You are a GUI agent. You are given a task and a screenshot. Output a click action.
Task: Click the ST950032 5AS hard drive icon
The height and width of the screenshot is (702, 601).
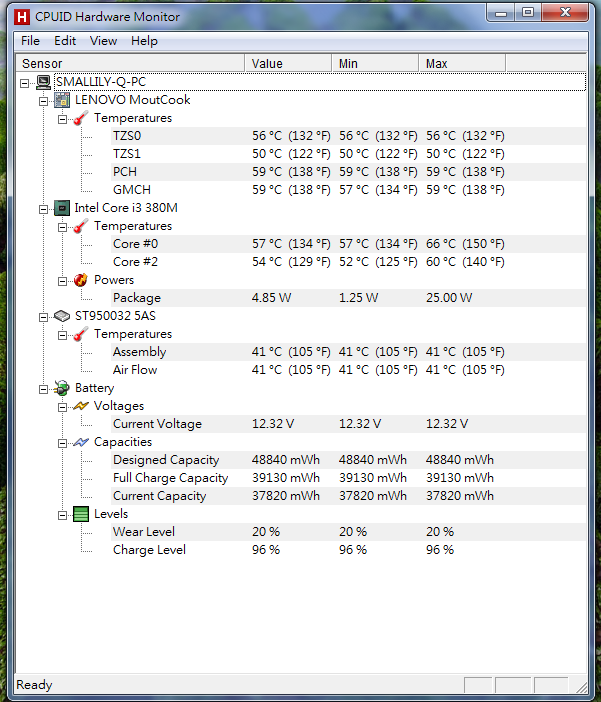point(62,316)
